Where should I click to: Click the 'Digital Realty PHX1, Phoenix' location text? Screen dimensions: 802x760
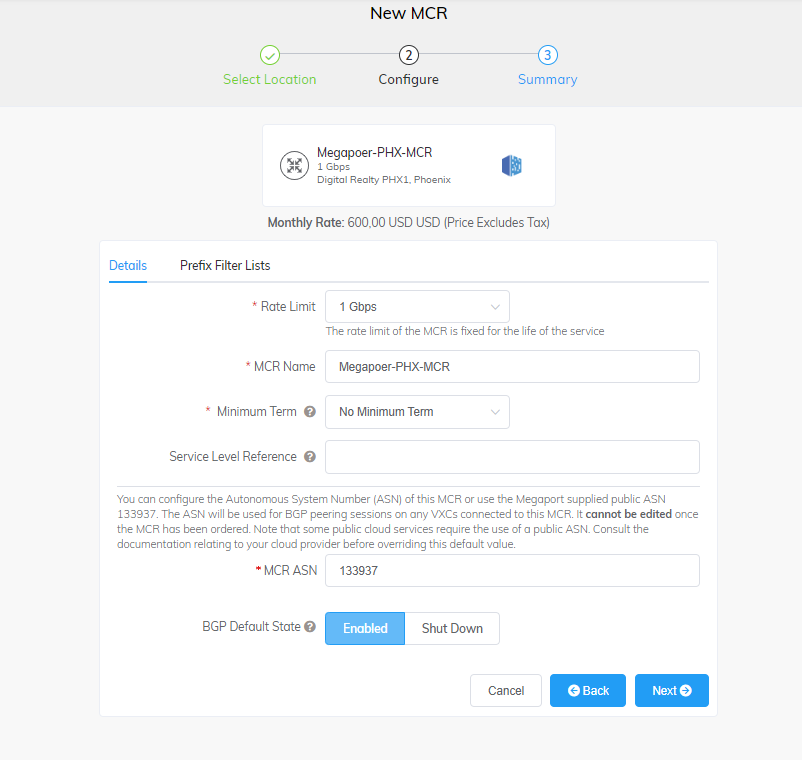384,180
